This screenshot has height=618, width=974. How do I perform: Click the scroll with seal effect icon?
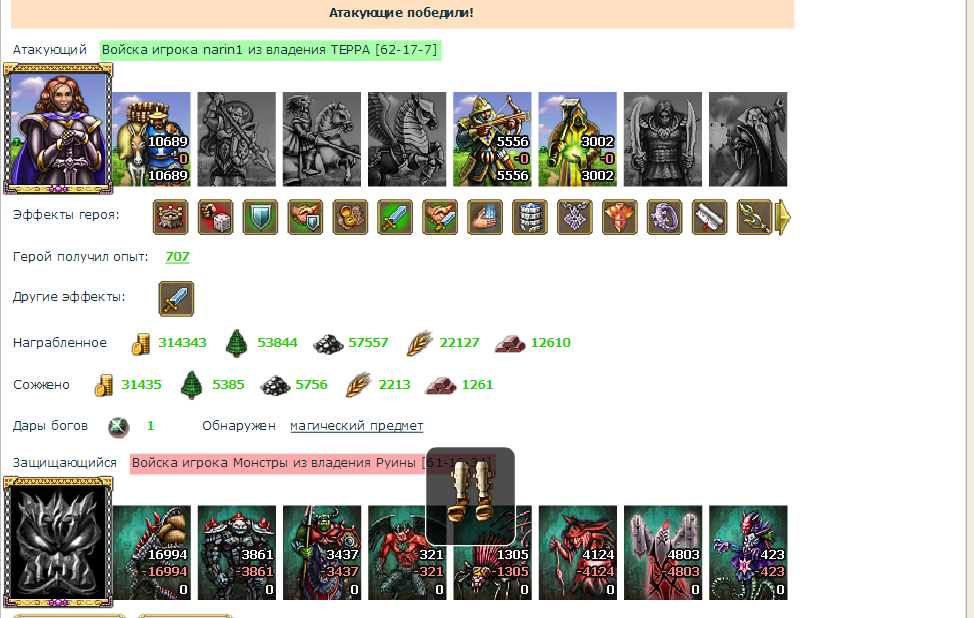(709, 217)
